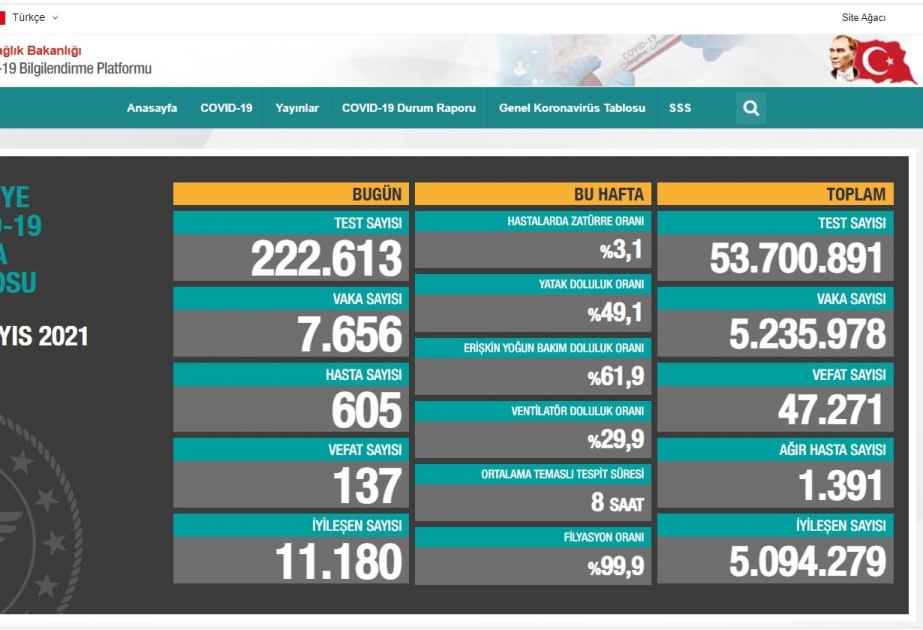The width and height of the screenshot is (923, 630).
Task: Click the AĞIR HASTA SAYISI label
Action: point(832,450)
